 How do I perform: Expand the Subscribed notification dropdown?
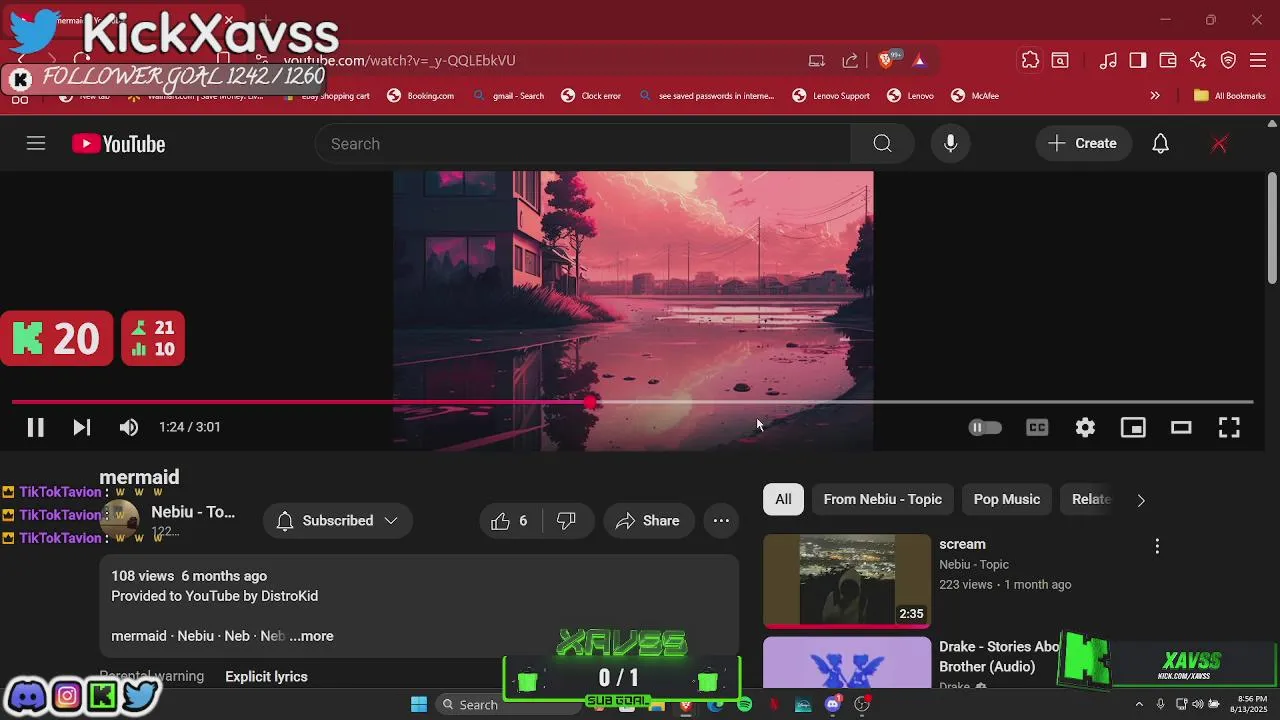click(x=337, y=521)
